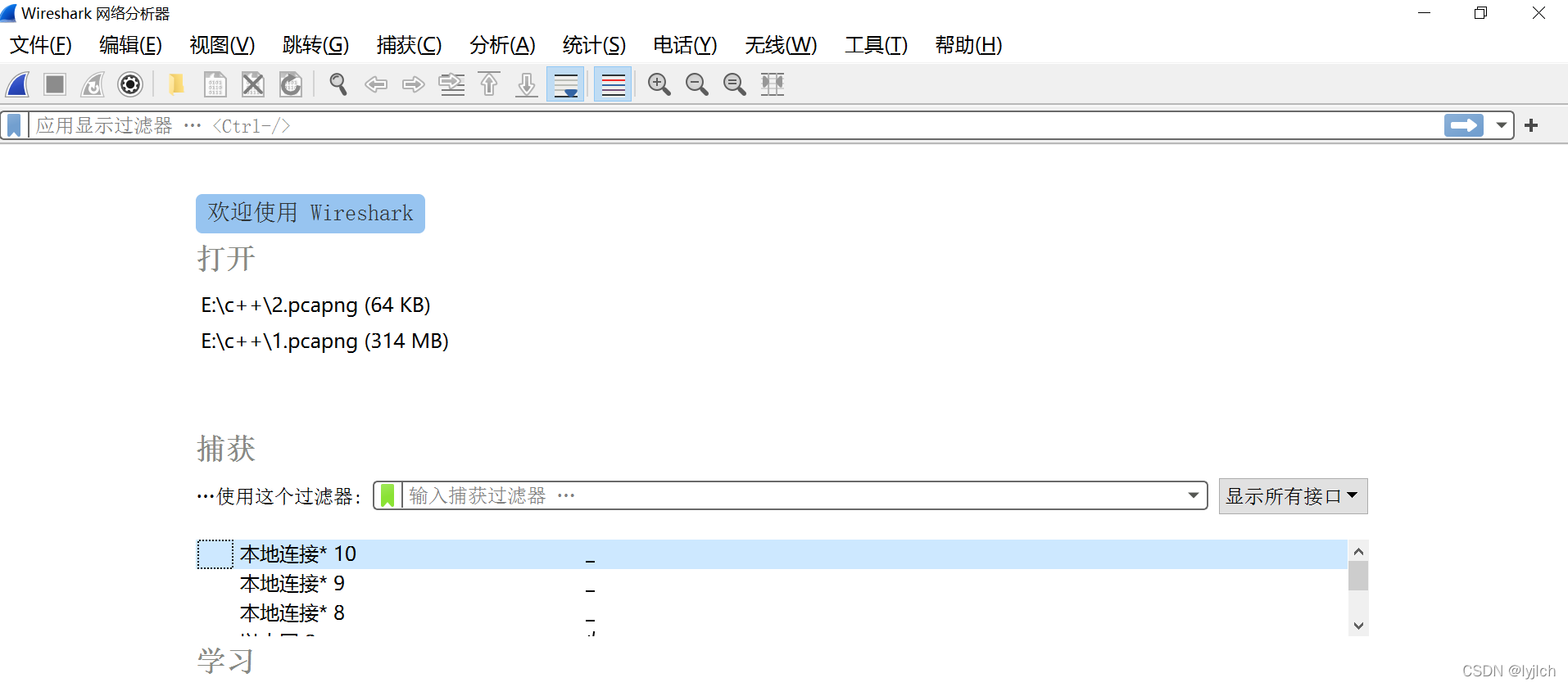The width and height of the screenshot is (1568, 687).
Task: Select interface 本地连接* 10
Action: tap(772, 554)
